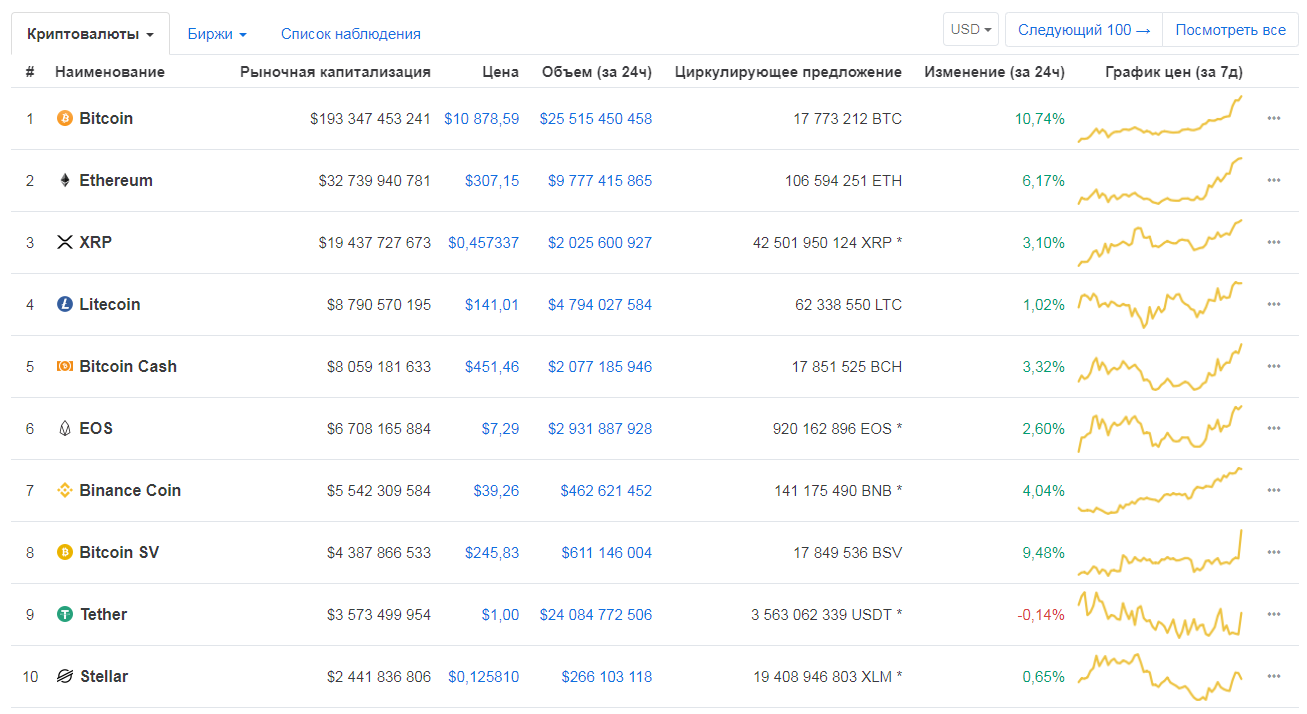Click the Litecoin logo icon
The image size is (1307, 714).
click(65, 305)
